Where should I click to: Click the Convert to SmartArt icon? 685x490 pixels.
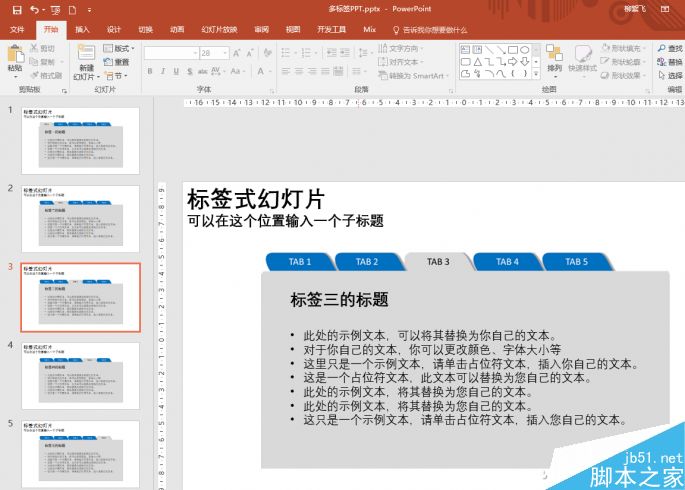[x=383, y=76]
